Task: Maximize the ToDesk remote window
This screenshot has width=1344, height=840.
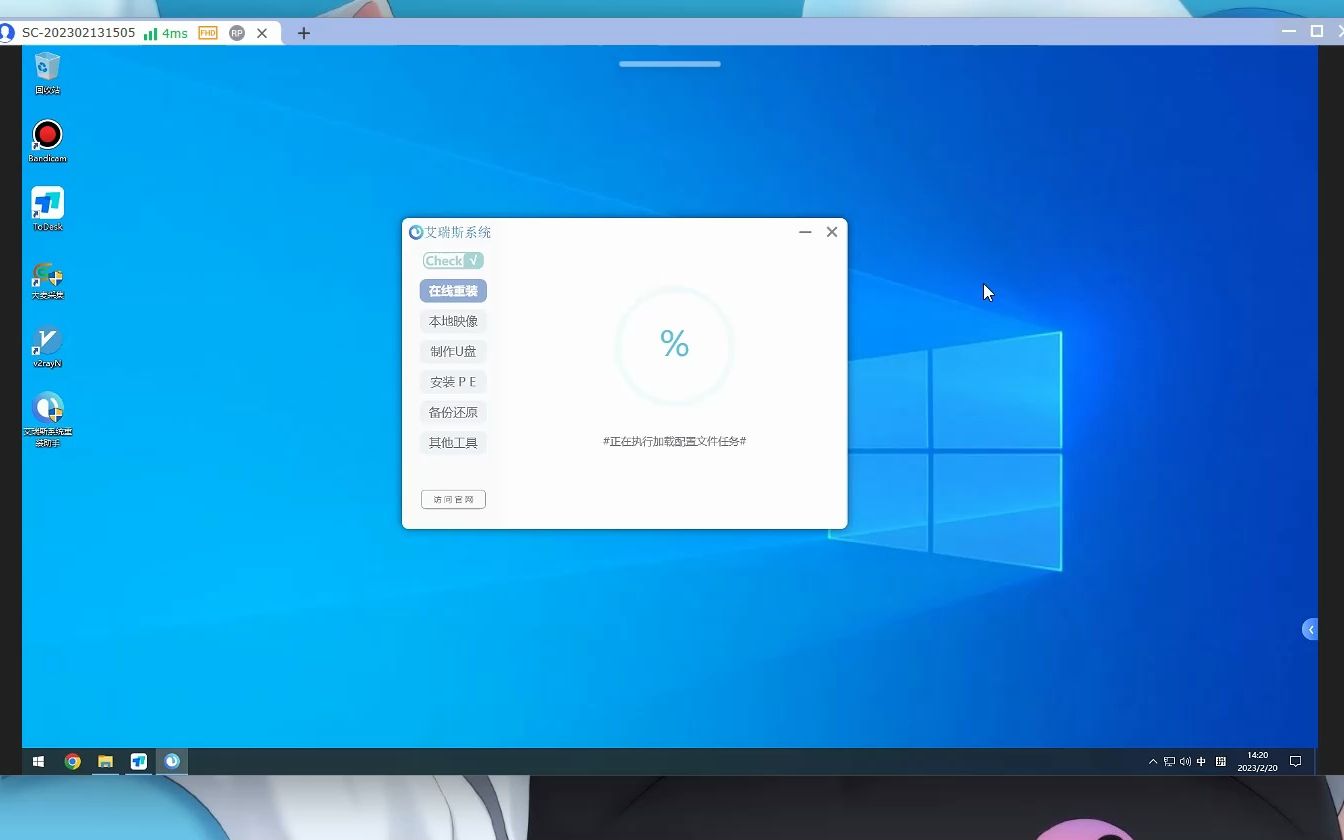Action: pos(1317,31)
